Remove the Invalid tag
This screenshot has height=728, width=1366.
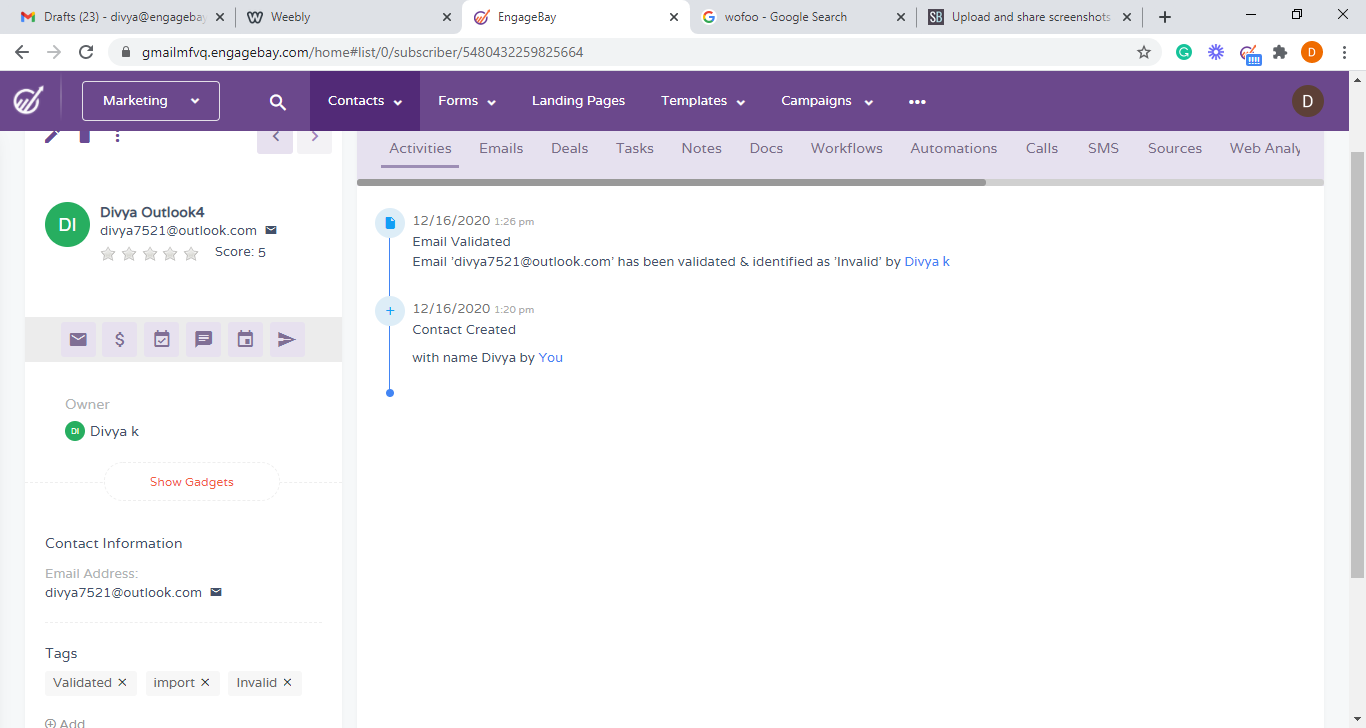[287, 682]
